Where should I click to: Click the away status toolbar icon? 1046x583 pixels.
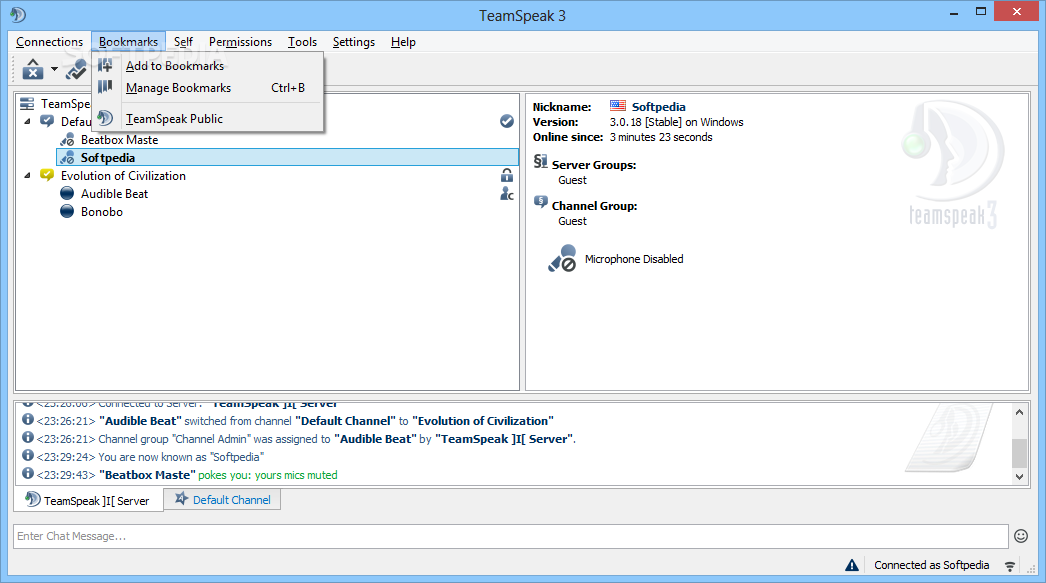[76, 69]
